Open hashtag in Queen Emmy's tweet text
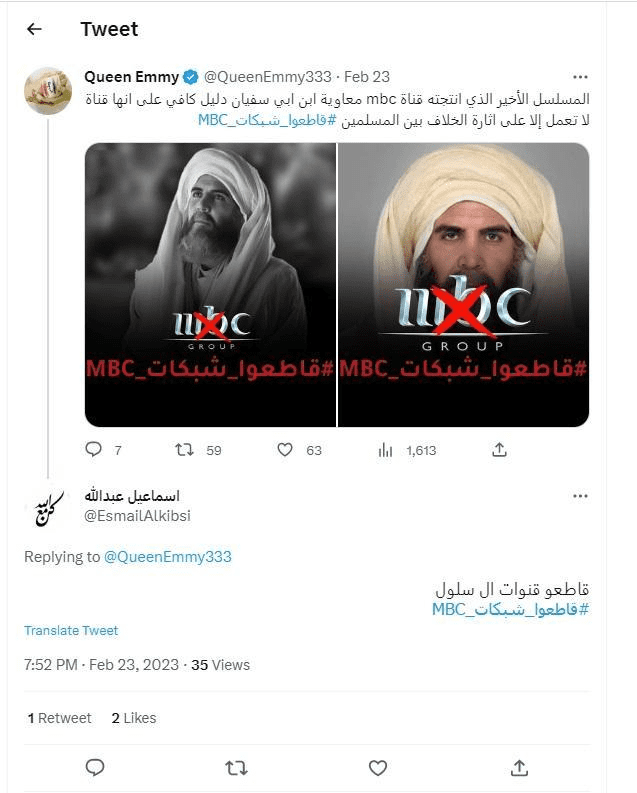 point(267,120)
